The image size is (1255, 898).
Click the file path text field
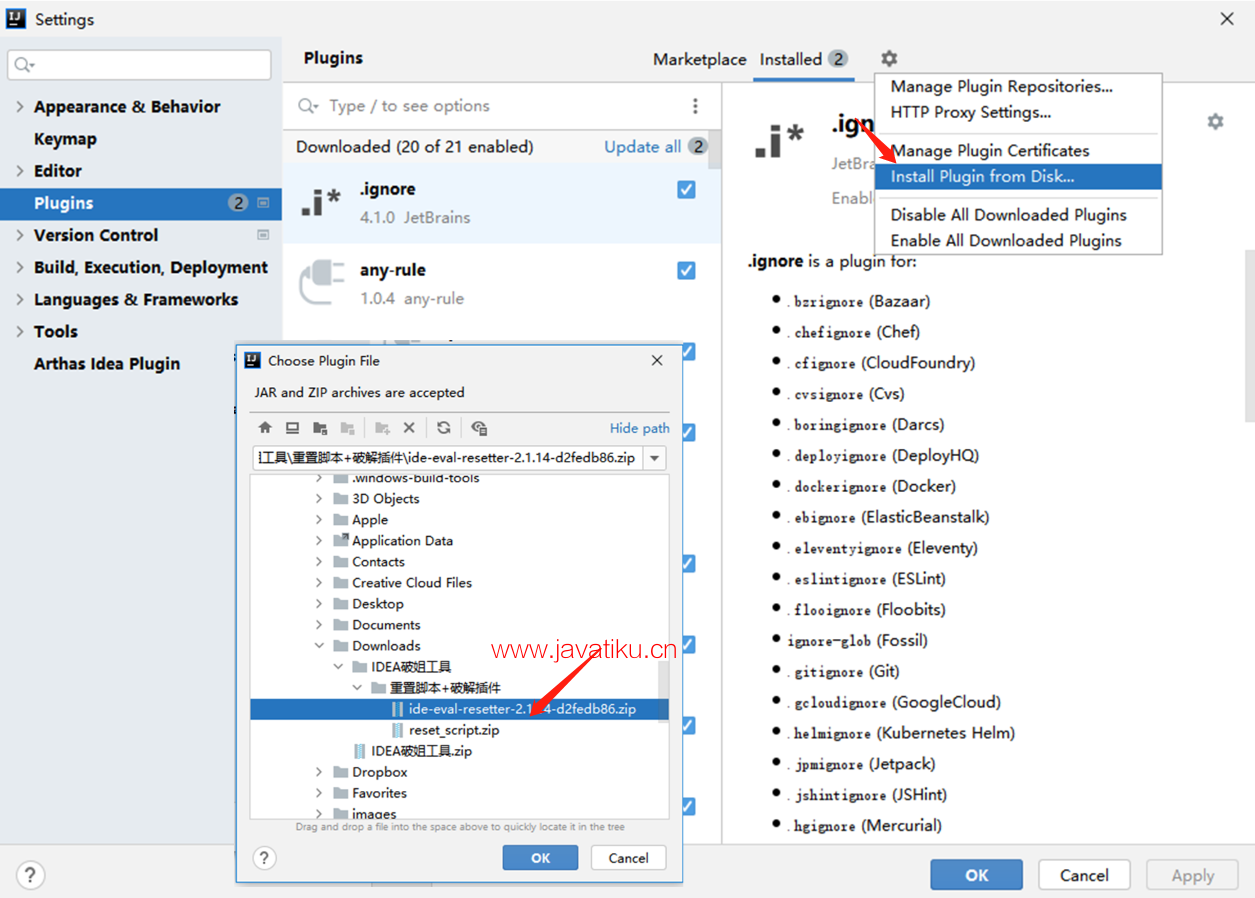[448, 458]
